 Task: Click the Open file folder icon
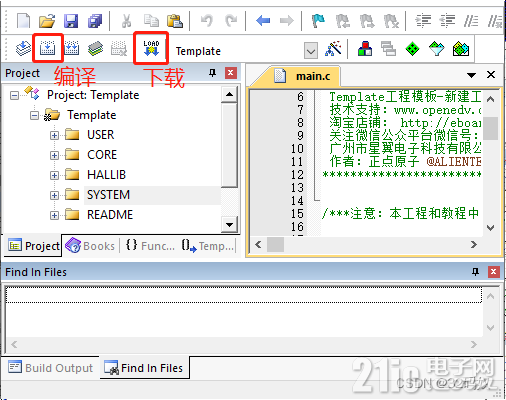[47, 21]
